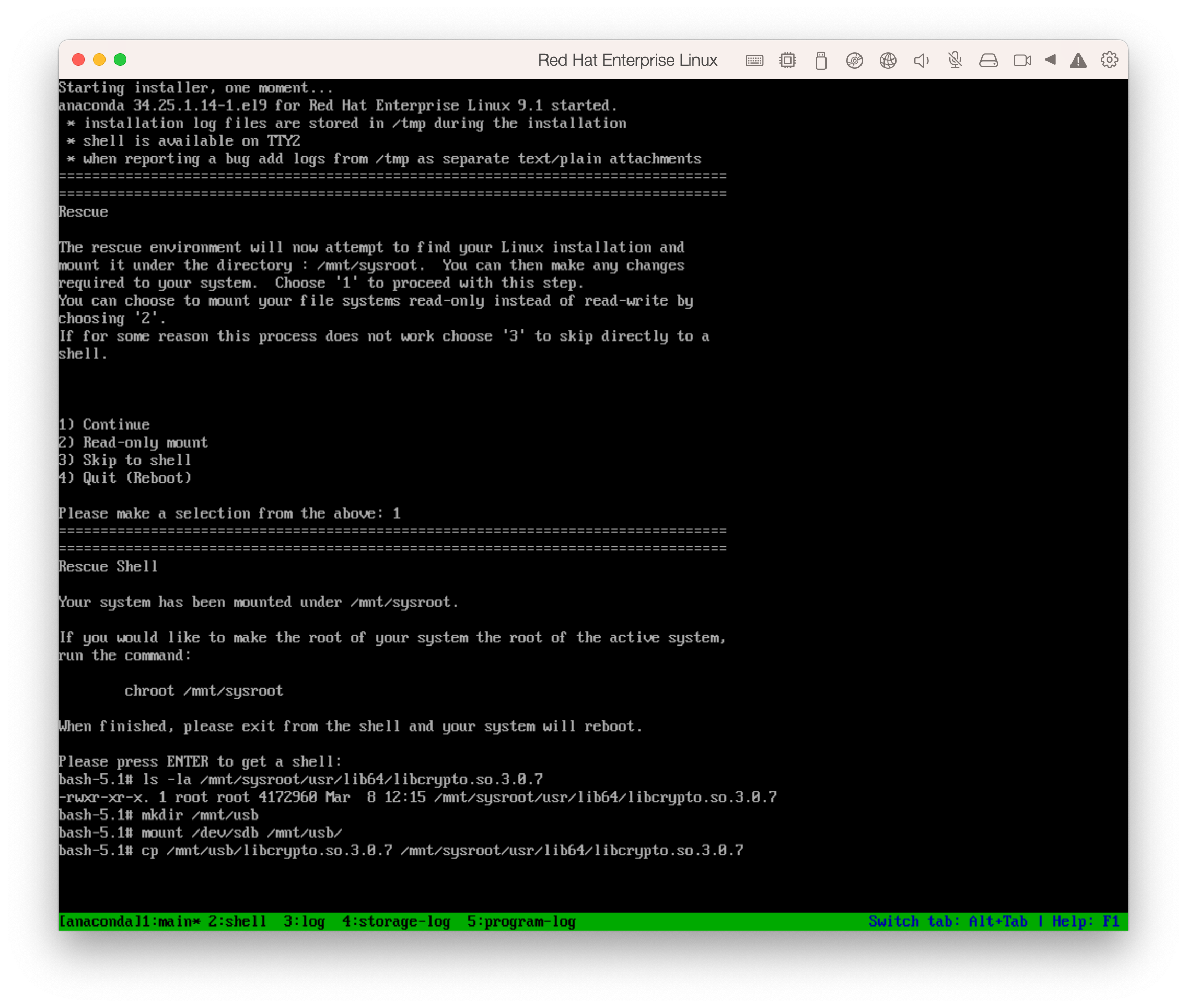Click the cp command line in terminal
The height and width of the screenshot is (1008, 1187).
400,850
